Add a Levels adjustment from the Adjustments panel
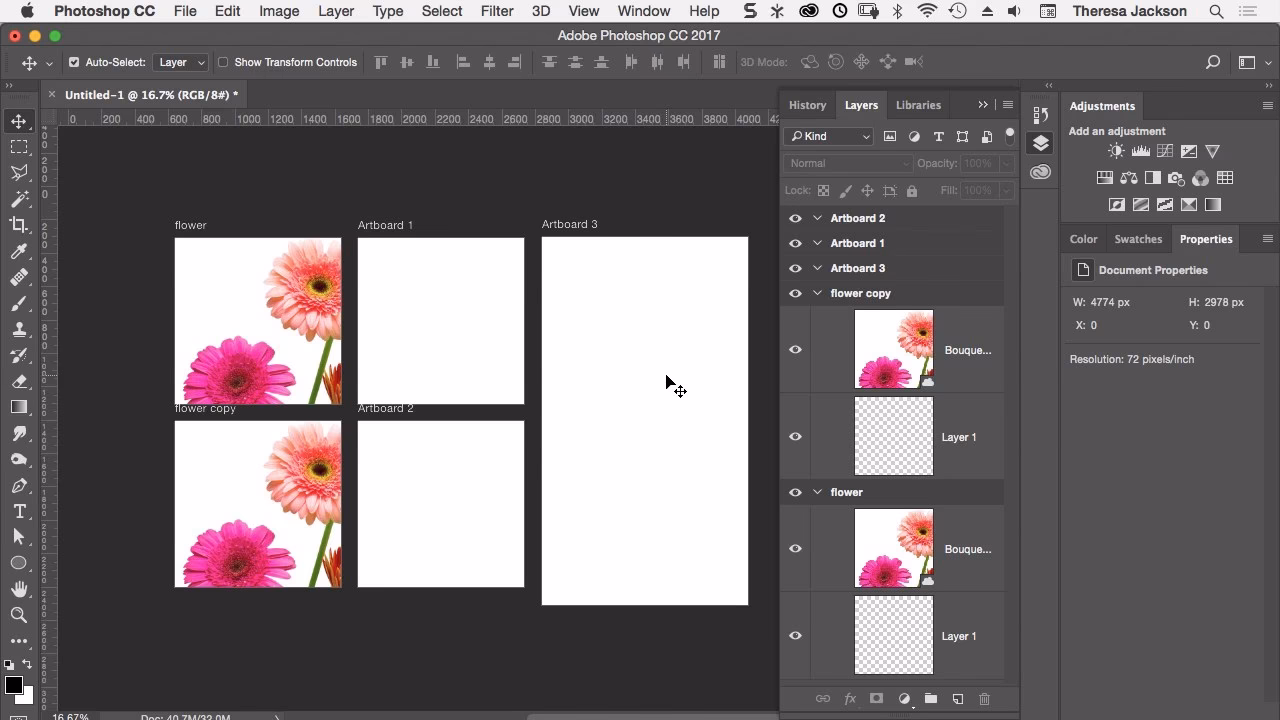 click(x=1141, y=150)
